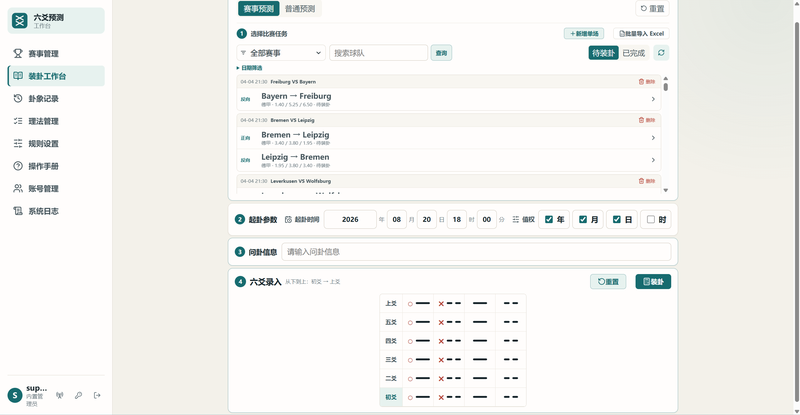Viewport: 800px width, 415px height.
Task: Open 赛事管理 via its trophy icon
Action: coord(18,53)
